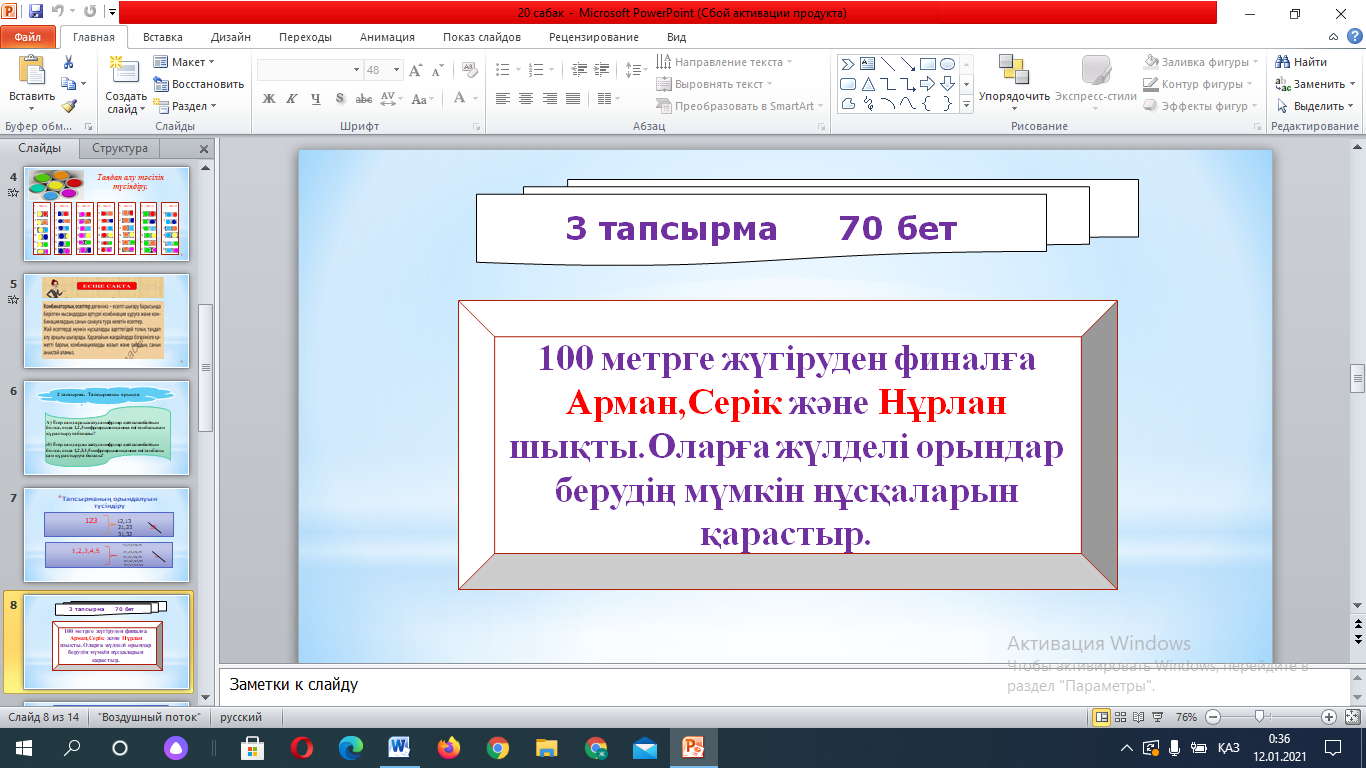Zoom in with the plus button
1366x768 pixels.
(1328, 717)
